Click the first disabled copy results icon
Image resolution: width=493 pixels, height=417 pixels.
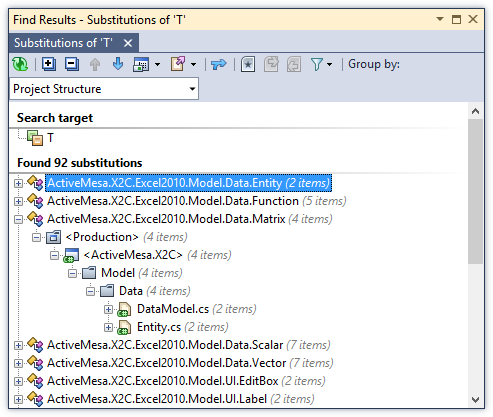click(x=271, y=64)
